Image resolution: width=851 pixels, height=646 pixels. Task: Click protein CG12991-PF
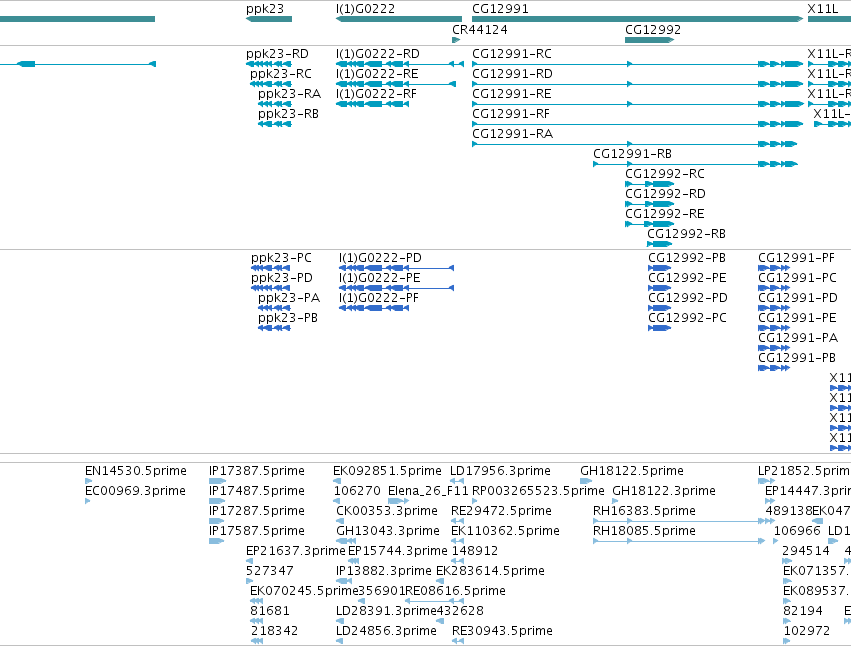(x=774, y=268)
